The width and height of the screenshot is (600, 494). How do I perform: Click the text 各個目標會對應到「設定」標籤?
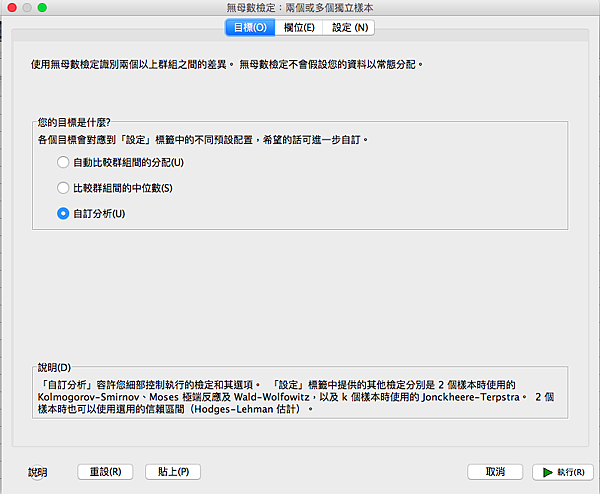tap(203, 140)
